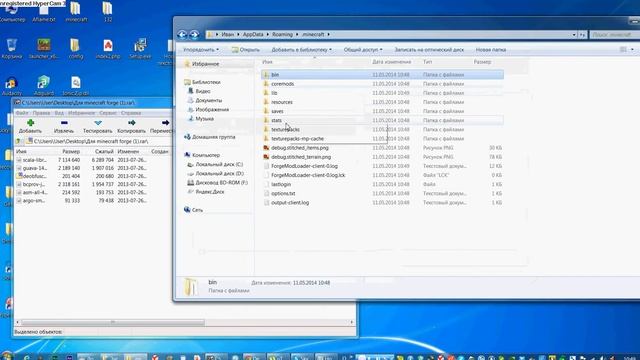This screenshot has height=360, width=640.
Task: Select ForgeModLoader-client-0.log file
Action: 304,166
